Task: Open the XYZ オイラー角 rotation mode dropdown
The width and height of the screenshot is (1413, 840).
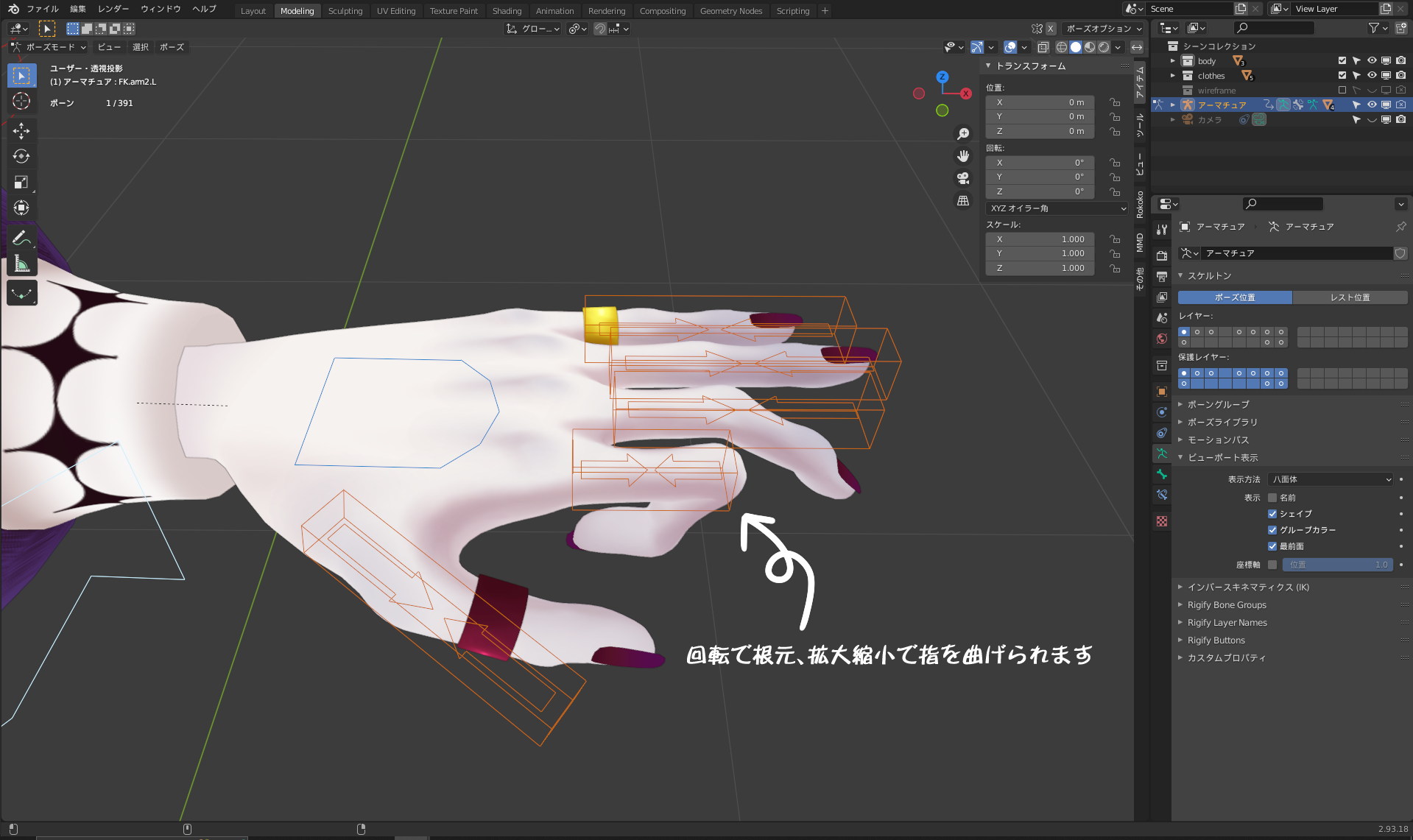Action: point(1057,208)
